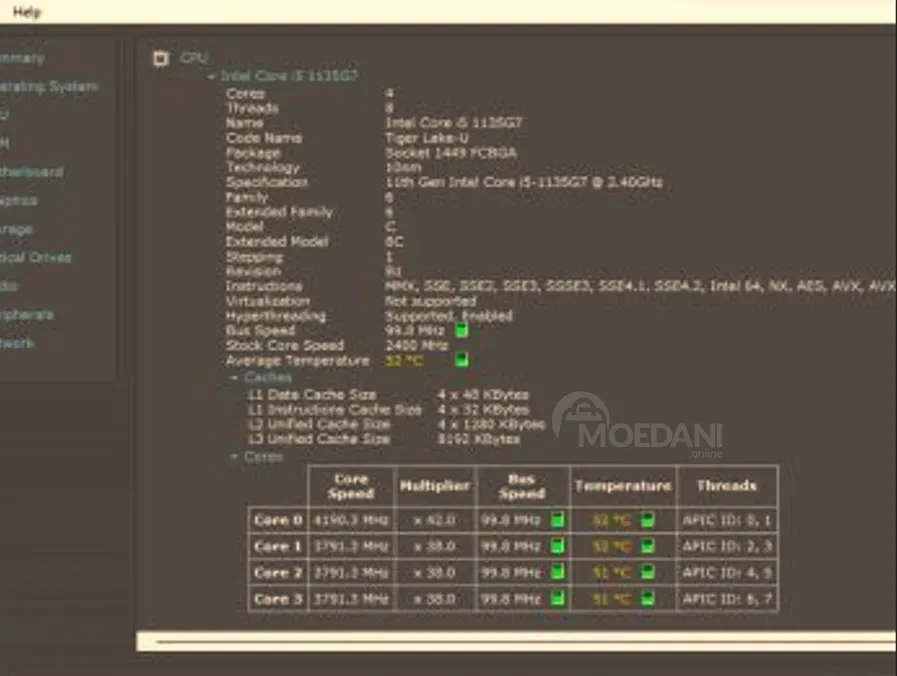Collapse the Cores section
The height and width of the screenshot is (676, 897).
234,457
